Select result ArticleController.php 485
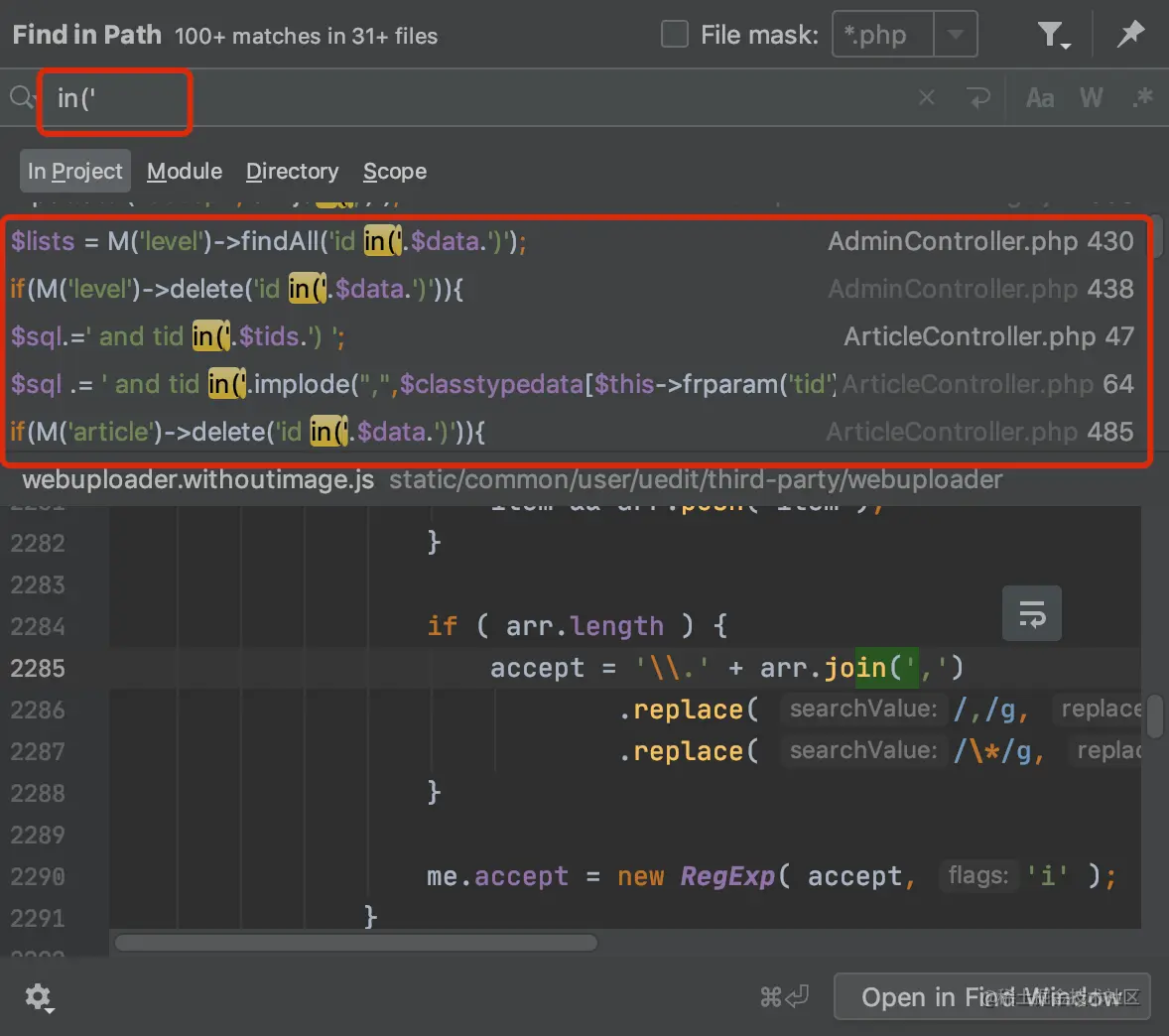 [x=573, y=433]
